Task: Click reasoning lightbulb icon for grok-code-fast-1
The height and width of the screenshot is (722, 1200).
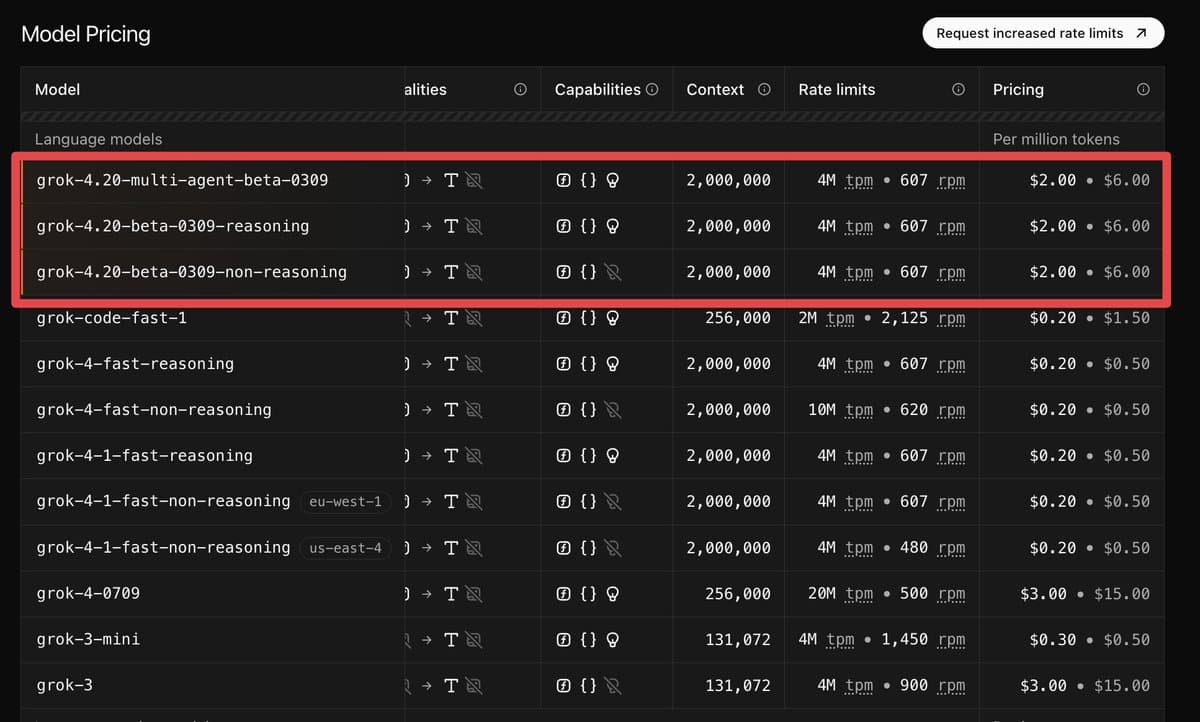Action: click(613, 318)
